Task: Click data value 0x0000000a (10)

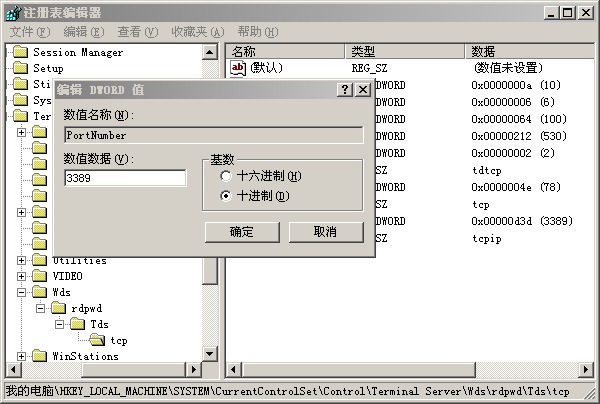Action: click(x=516, y=85)
